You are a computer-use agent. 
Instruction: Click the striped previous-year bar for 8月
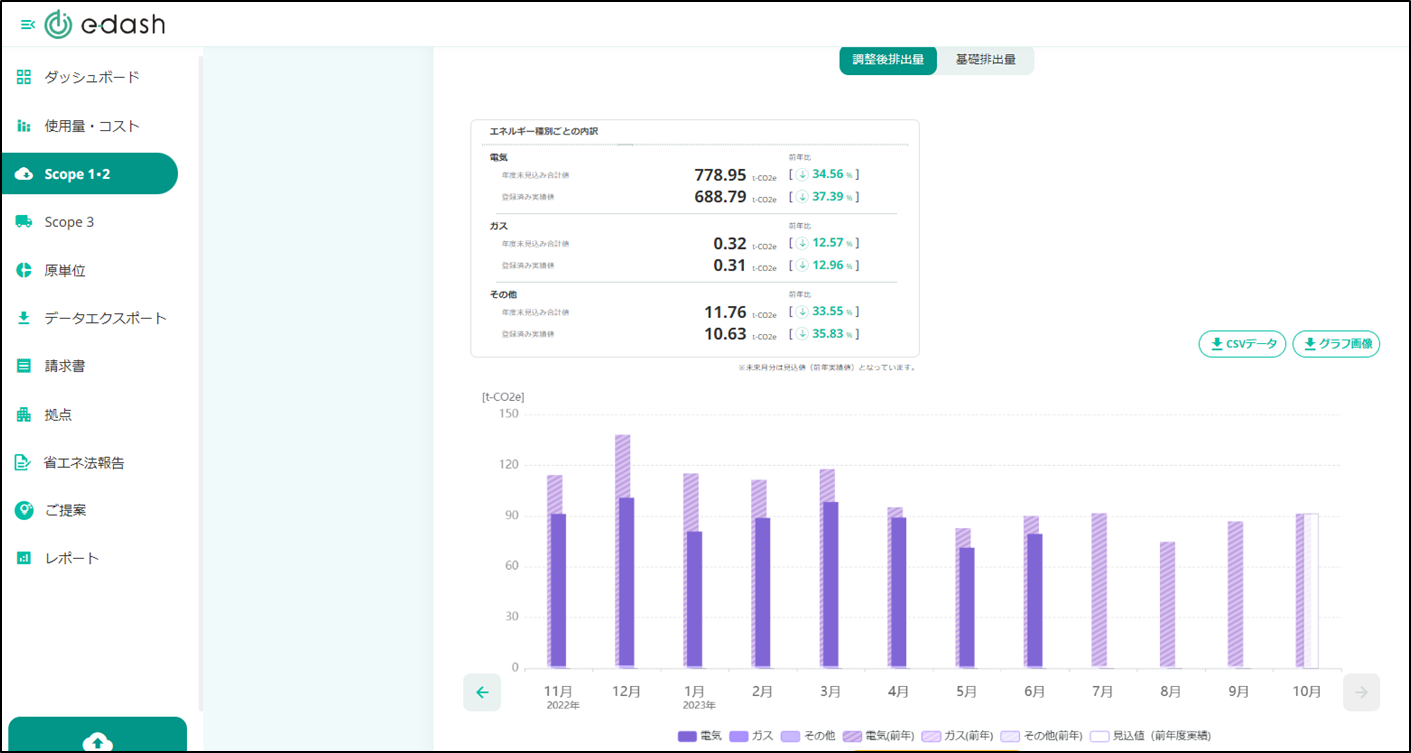click(x=1167, y=605)
